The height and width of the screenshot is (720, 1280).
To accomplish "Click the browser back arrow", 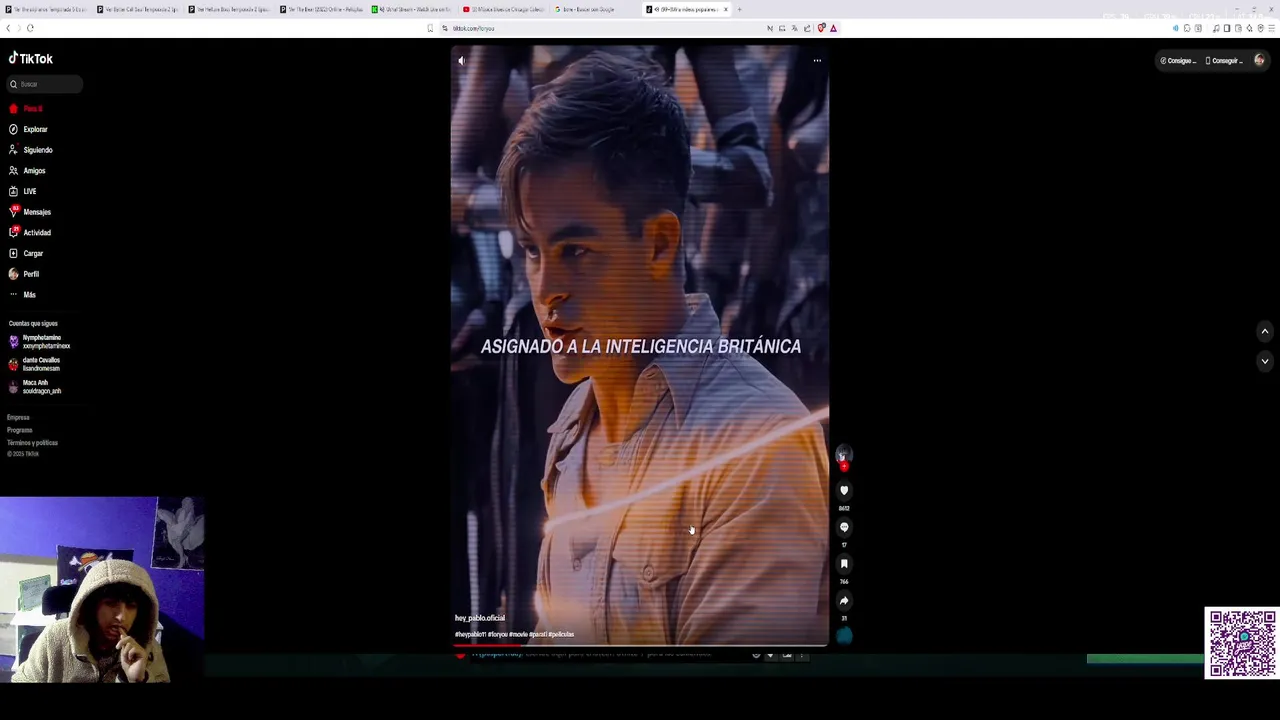I will 8,28.
